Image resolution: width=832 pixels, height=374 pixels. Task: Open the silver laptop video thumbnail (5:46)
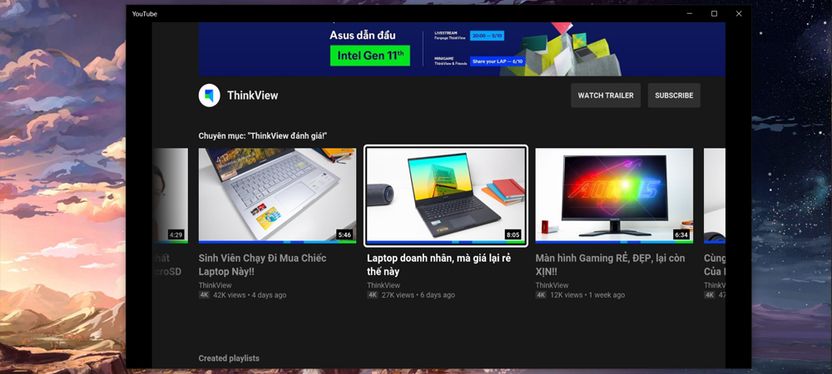277,196
